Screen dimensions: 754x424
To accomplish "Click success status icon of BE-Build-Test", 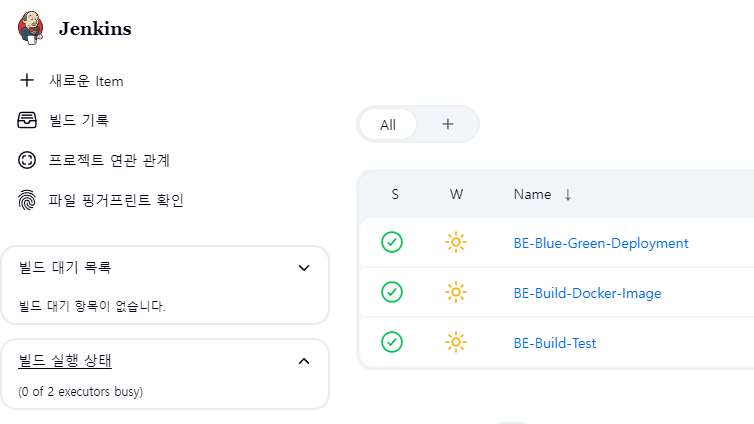I will [x=392, y=342].
